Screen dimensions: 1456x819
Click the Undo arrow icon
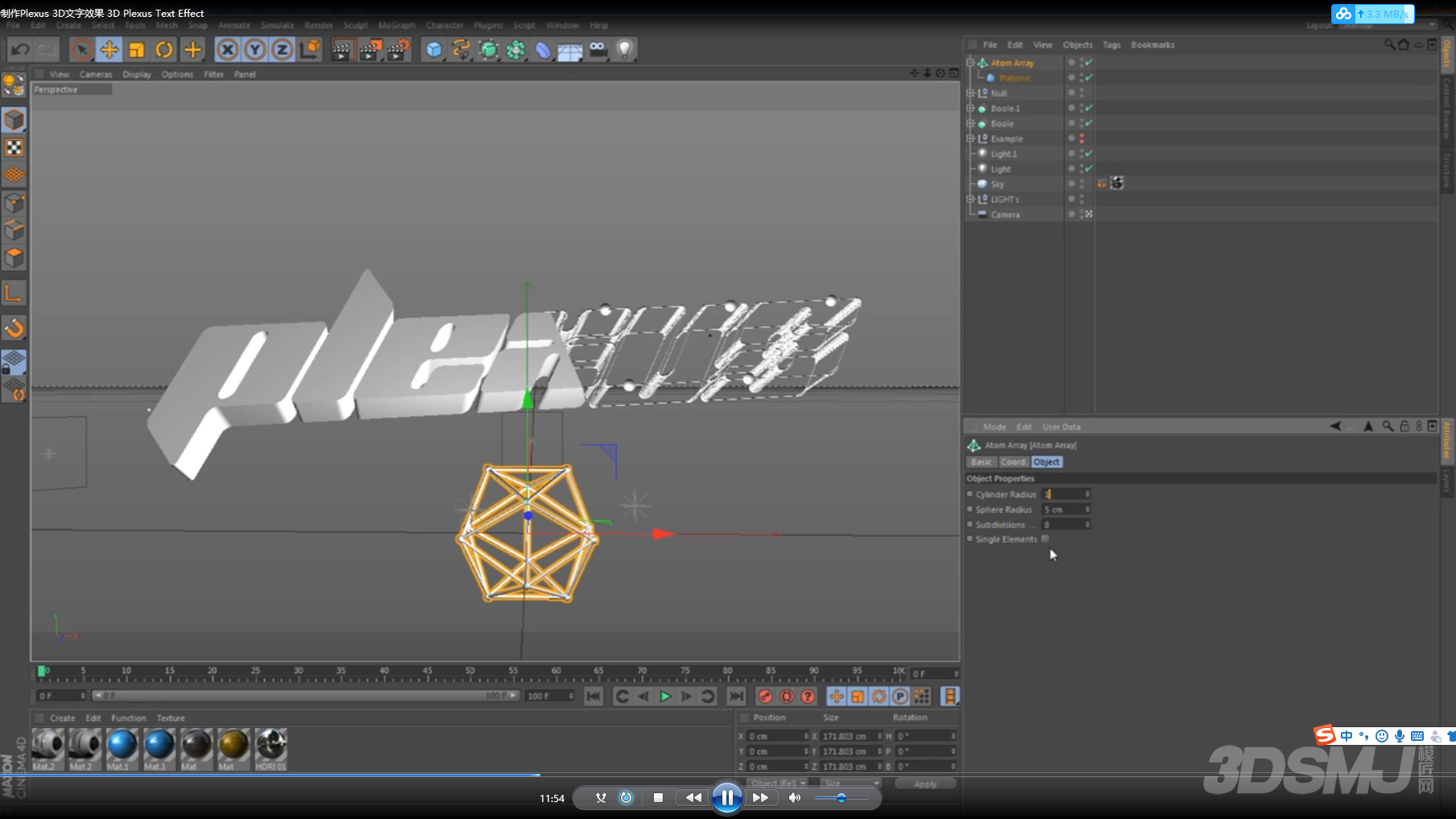(x=20, y=50)
